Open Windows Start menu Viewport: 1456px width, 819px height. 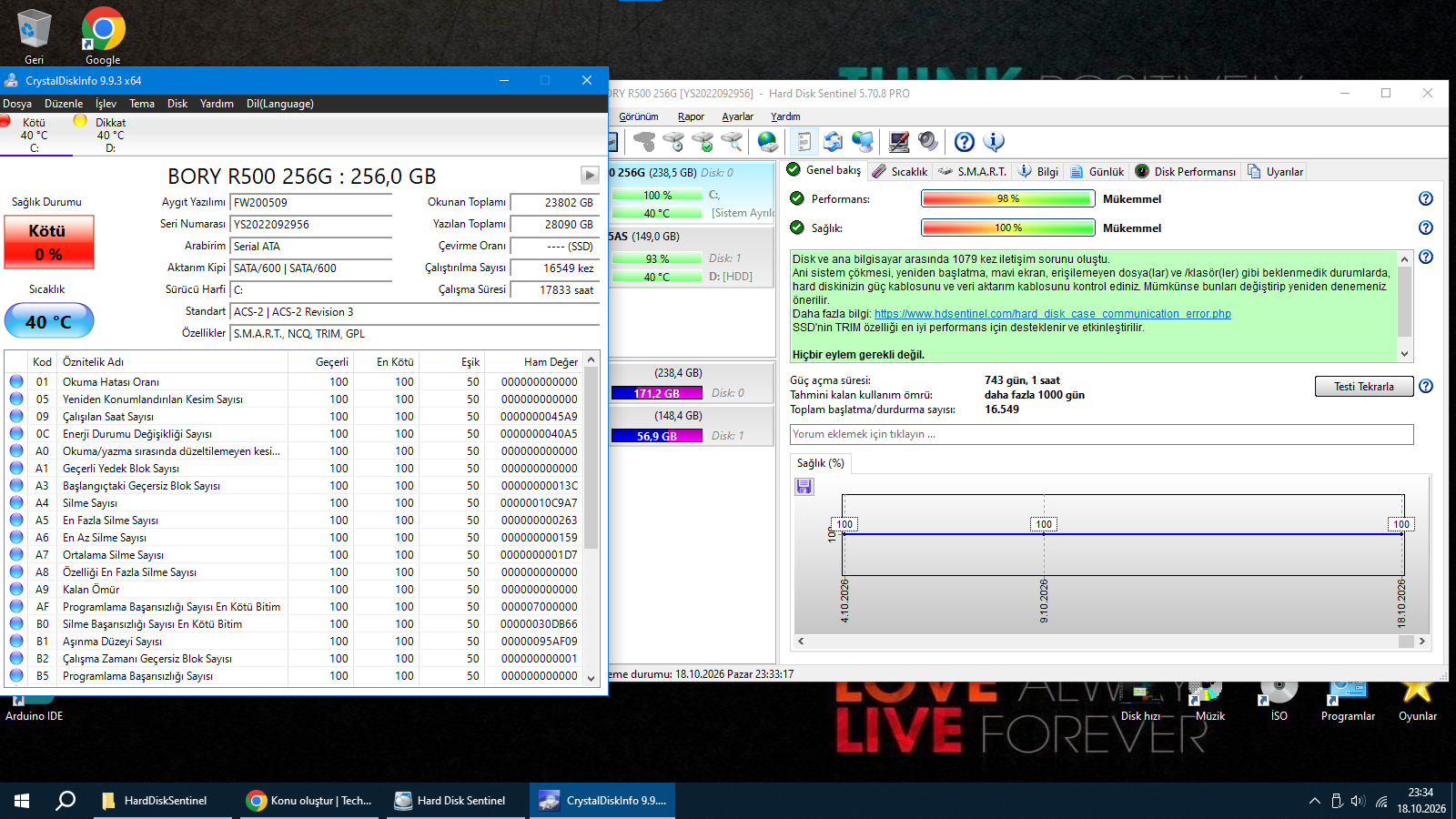(x=22, y=801)
